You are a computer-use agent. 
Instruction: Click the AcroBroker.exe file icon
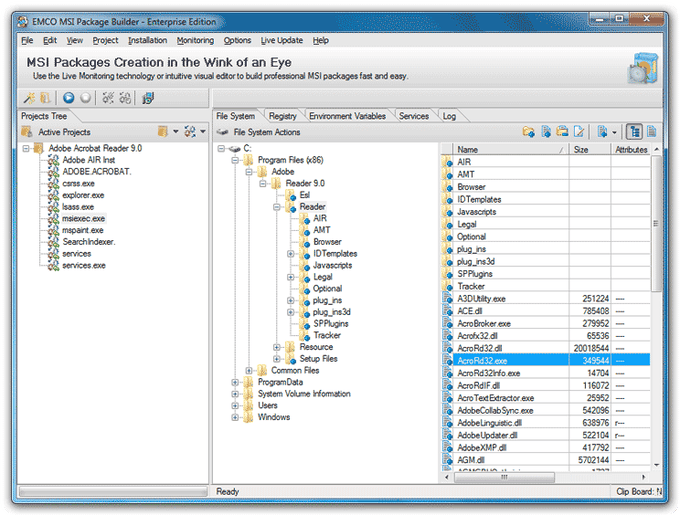(450, 323)
